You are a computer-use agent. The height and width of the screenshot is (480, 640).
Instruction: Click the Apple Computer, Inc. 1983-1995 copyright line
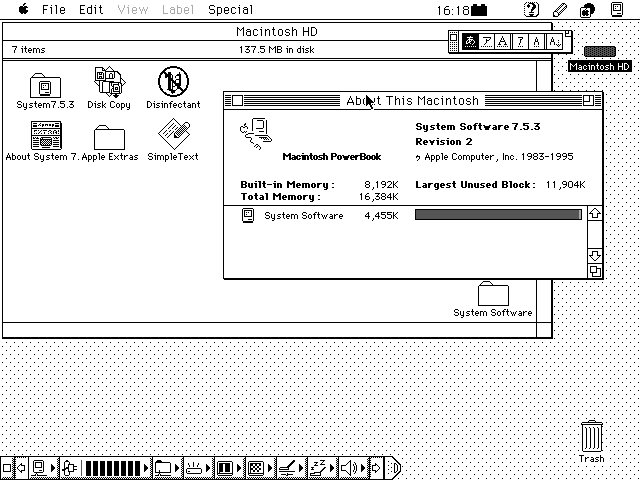pyautogui.click(x=494, y=157)
